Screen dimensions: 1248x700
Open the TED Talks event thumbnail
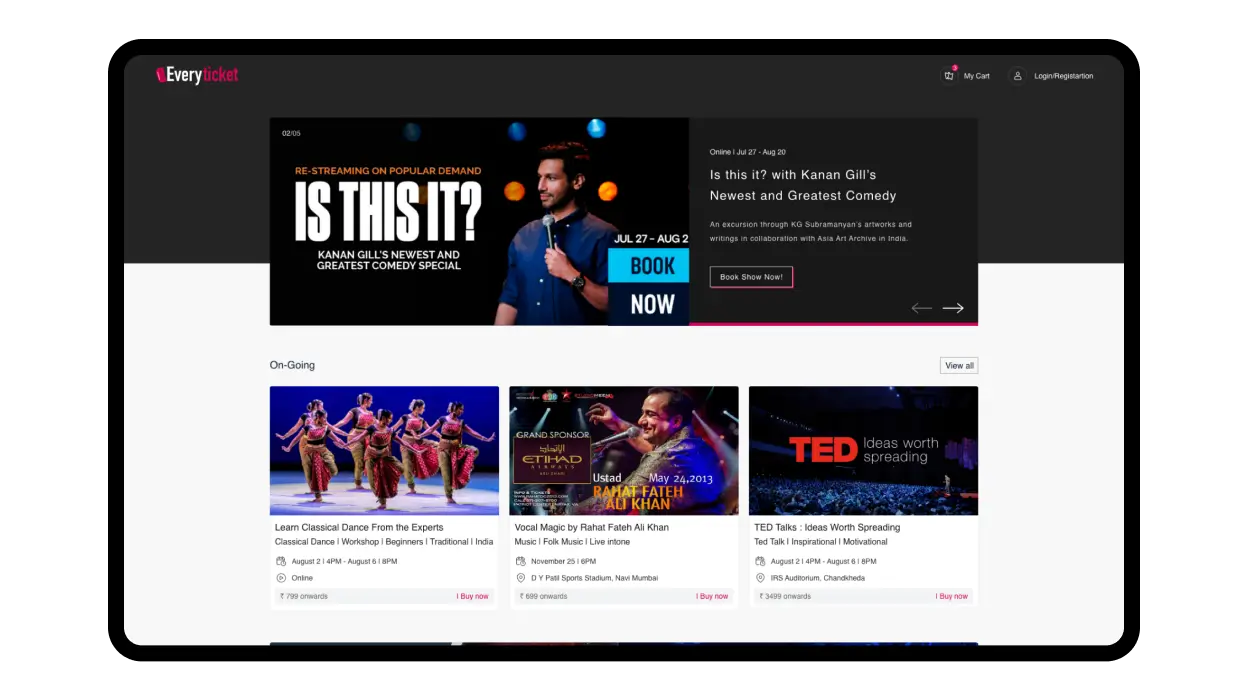point(863,450)
